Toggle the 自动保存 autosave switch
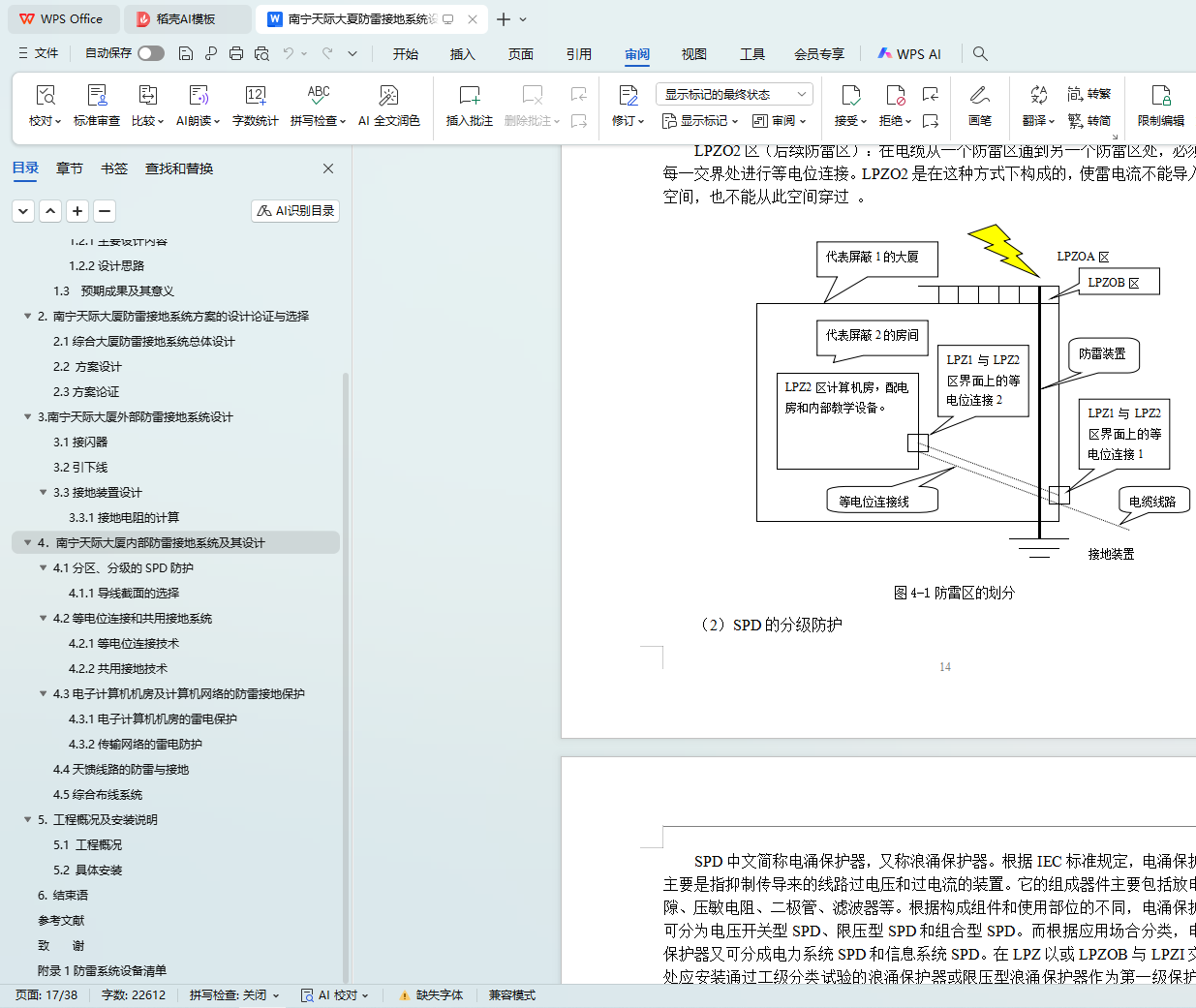This screenshot has width=1196, height=1008. (150, 53)
